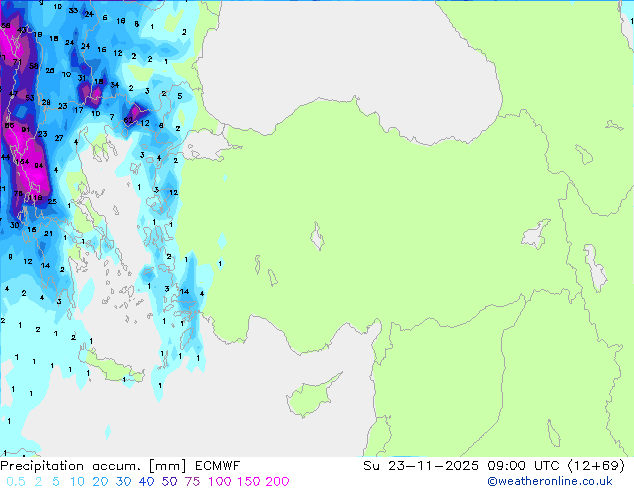Click the 7 precipitation value
The image size is (634, 490).
pyautogui.click(x=112, y=117)
